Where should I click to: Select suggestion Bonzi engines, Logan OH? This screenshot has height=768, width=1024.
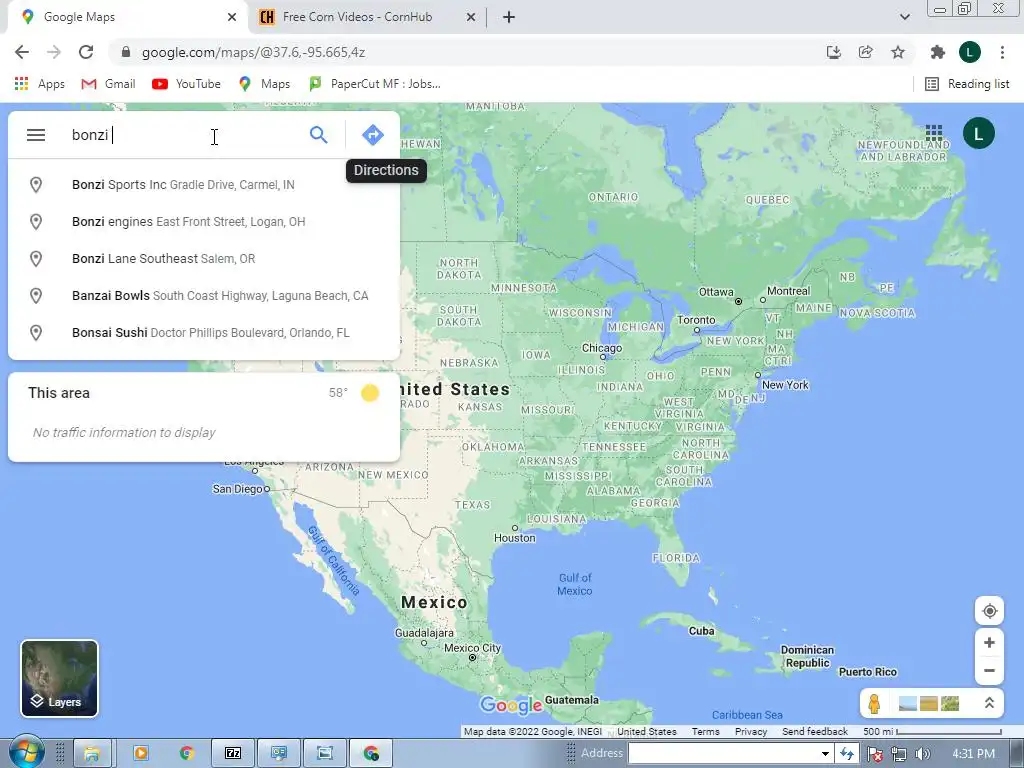coord(204,222)
